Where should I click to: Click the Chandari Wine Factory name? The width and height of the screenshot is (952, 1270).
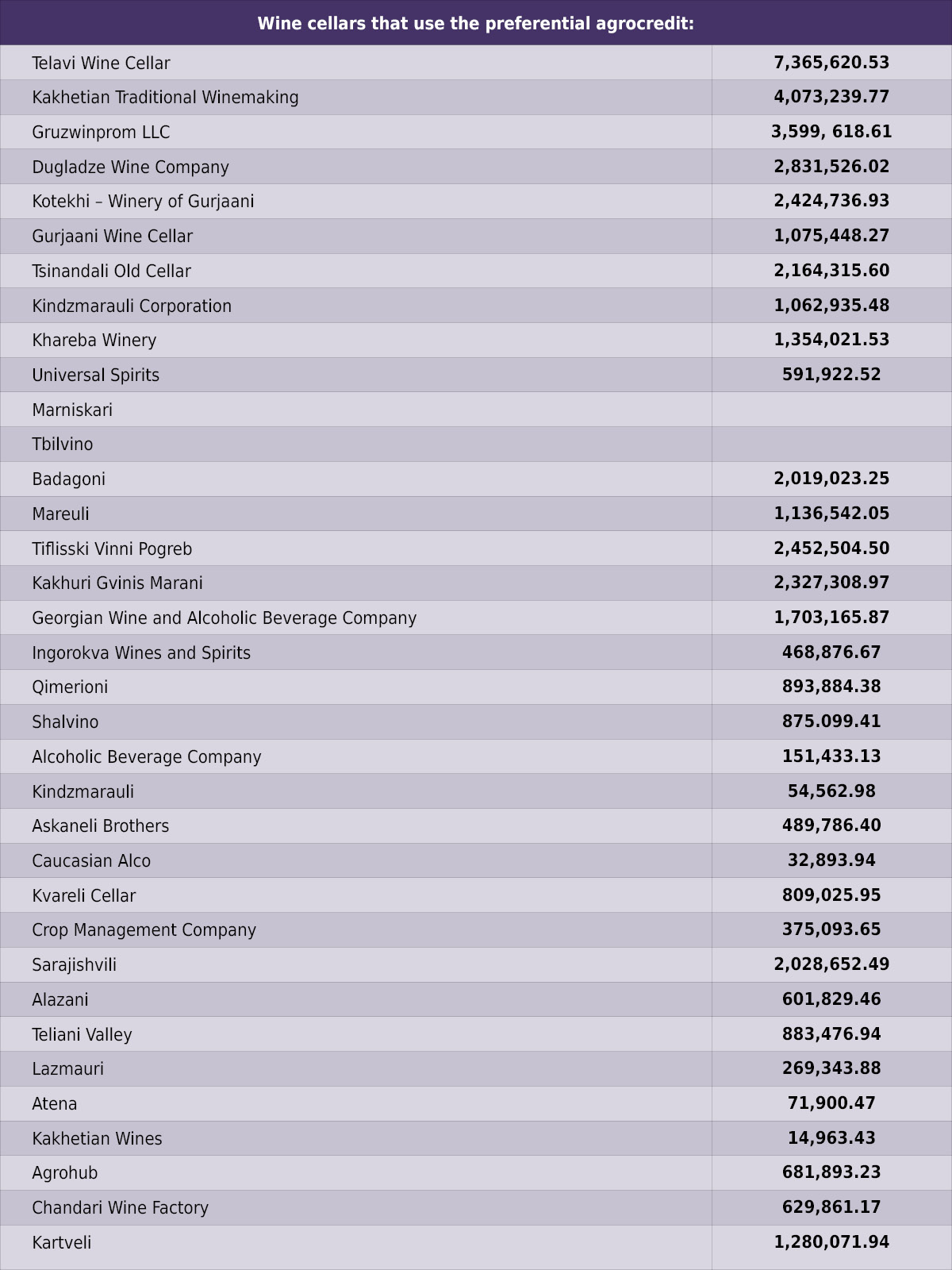[x=120, y=1208]
